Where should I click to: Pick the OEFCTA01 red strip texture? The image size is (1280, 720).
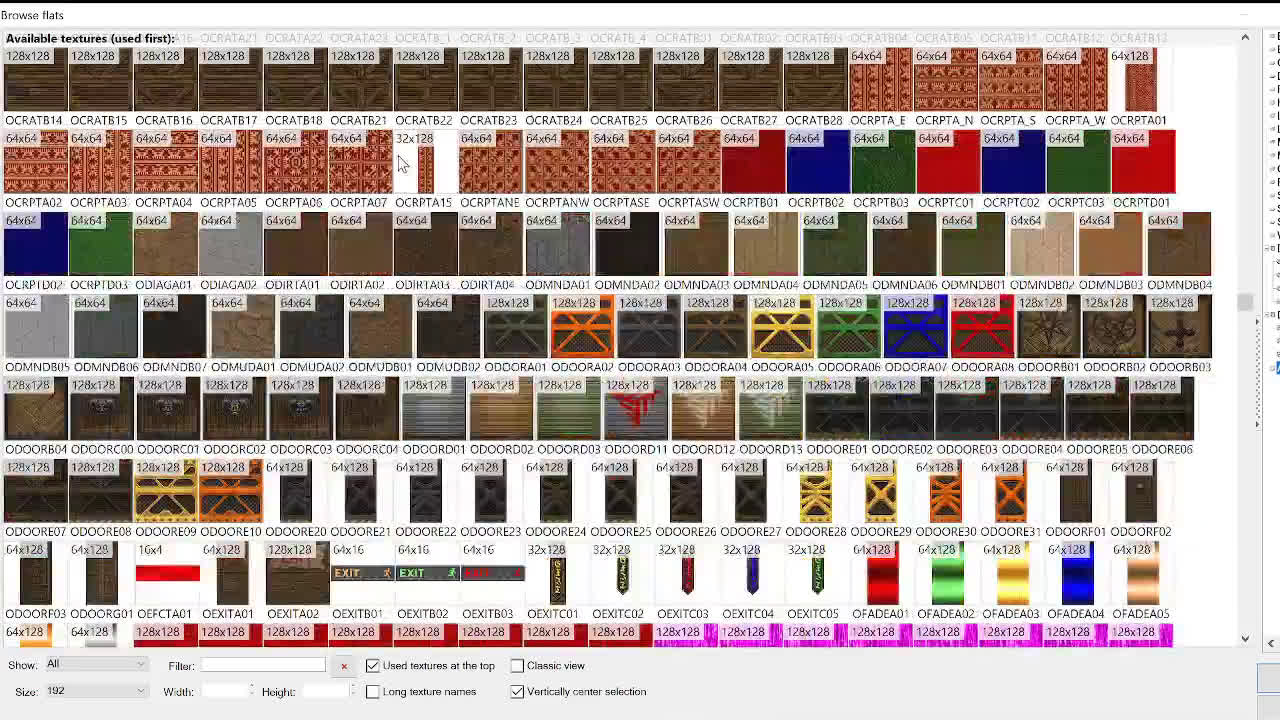pos(167,573)
